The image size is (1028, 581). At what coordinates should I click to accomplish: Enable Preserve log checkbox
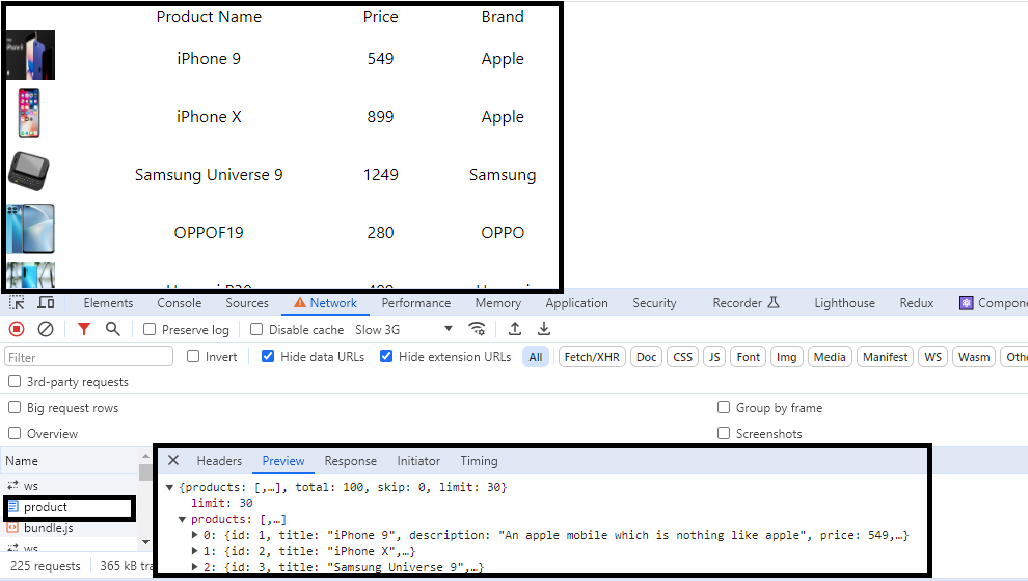click(149, 329)
